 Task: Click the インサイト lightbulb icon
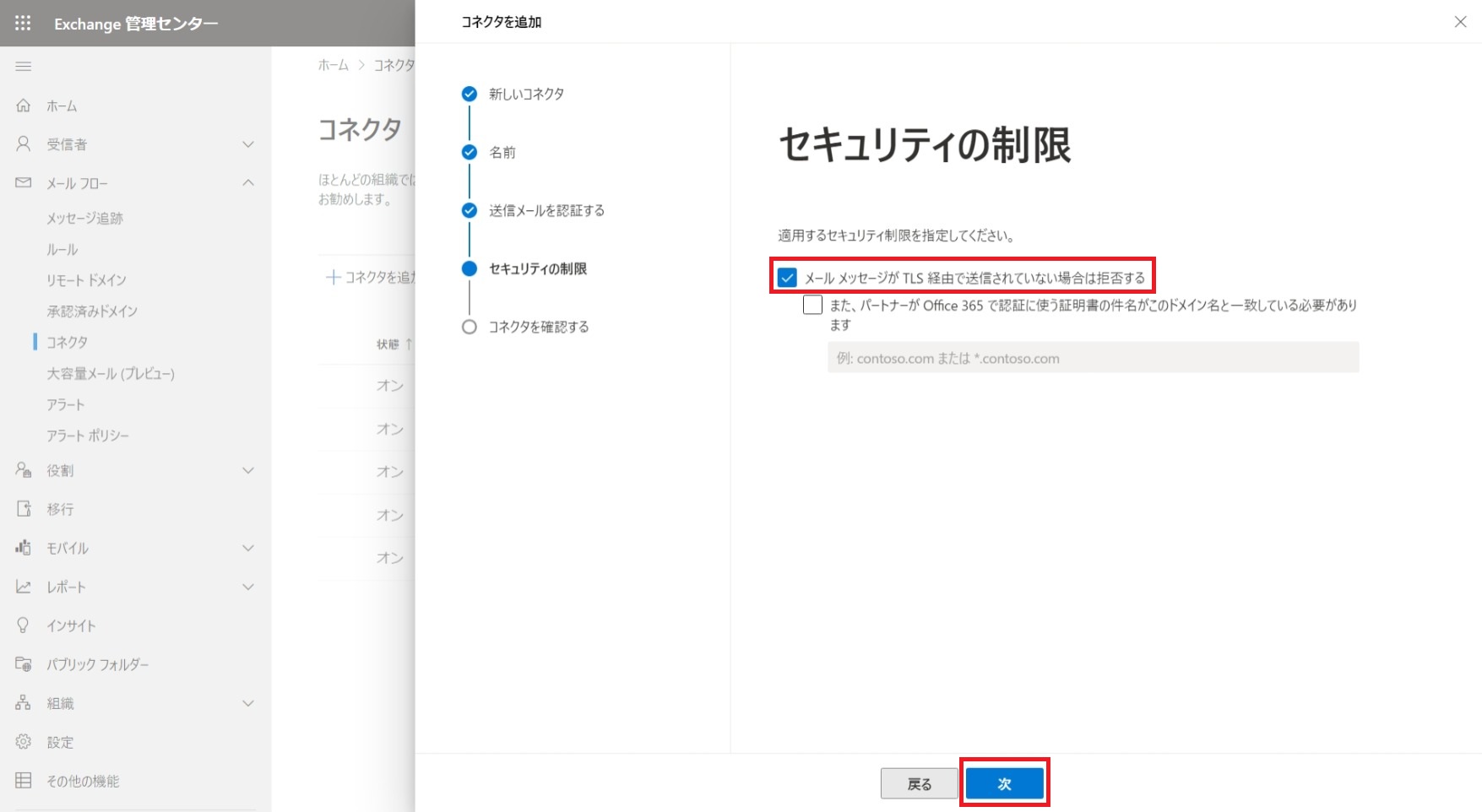[23, 625]
